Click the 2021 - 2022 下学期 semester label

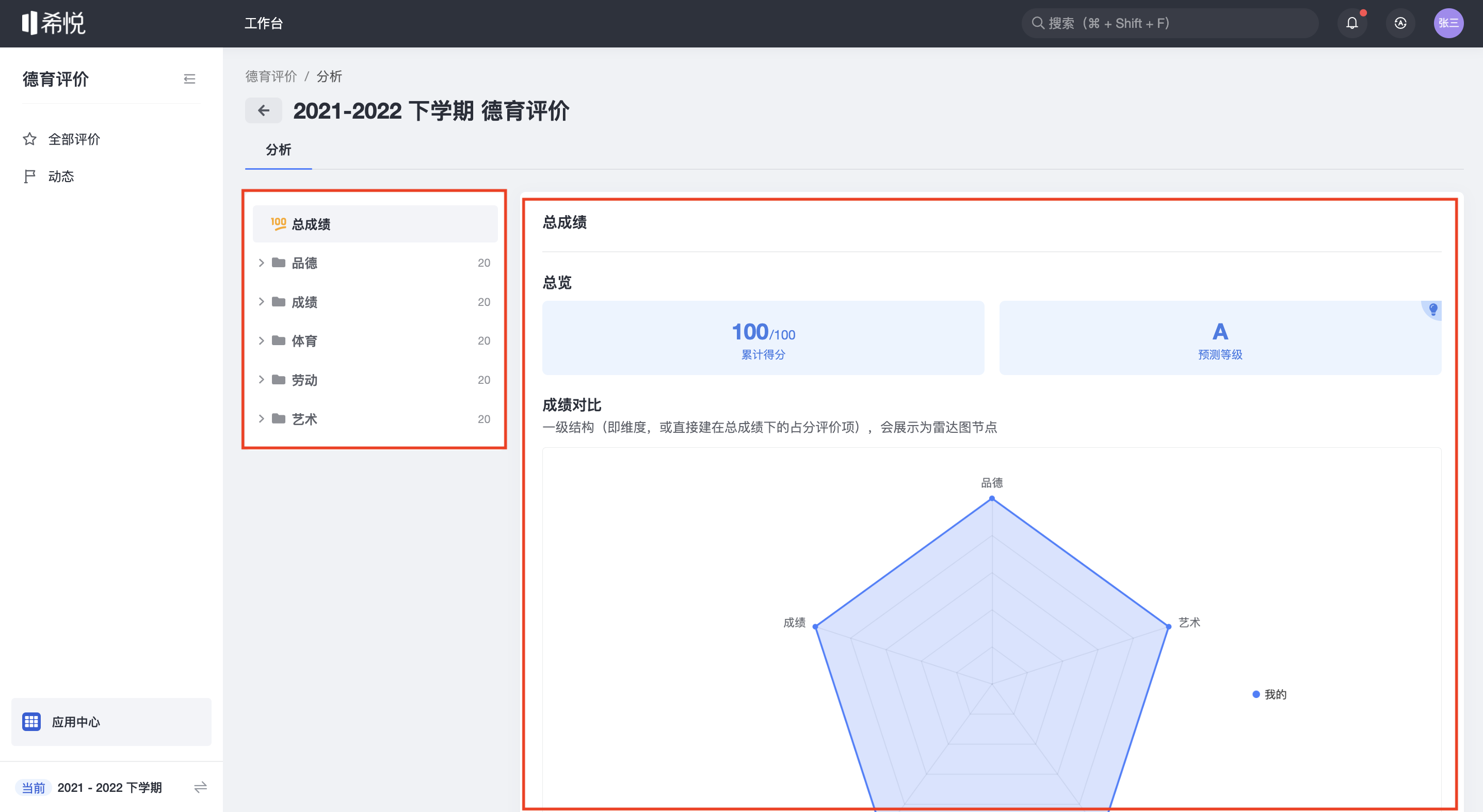coord(109,787)
